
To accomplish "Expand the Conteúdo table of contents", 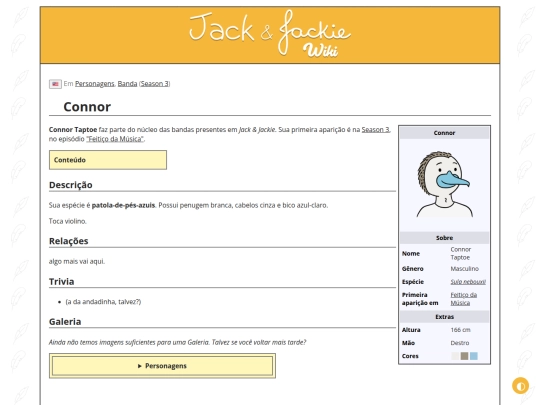I will click(x=108, y=160).
